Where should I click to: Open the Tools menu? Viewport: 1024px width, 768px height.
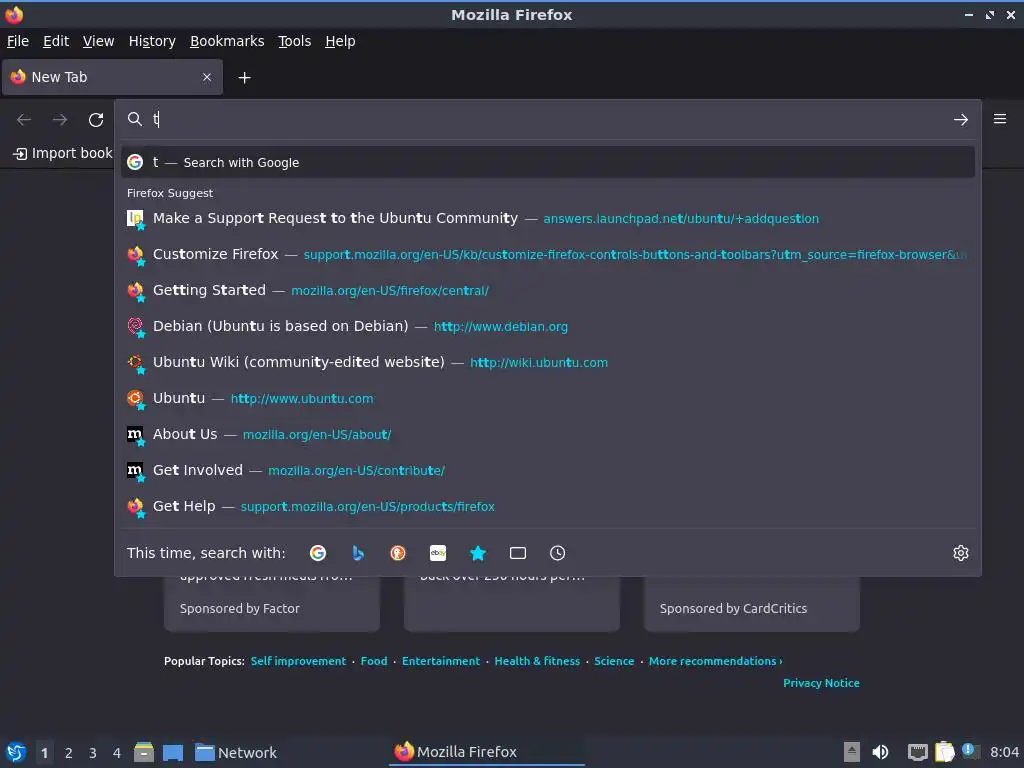pyautogui.click(x=295, y=41)
